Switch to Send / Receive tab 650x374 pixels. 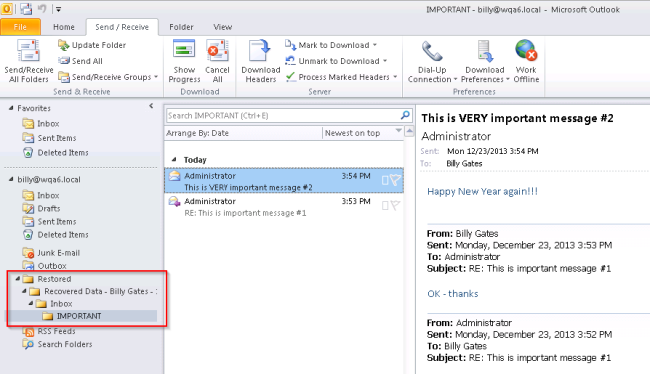[122, 27]
